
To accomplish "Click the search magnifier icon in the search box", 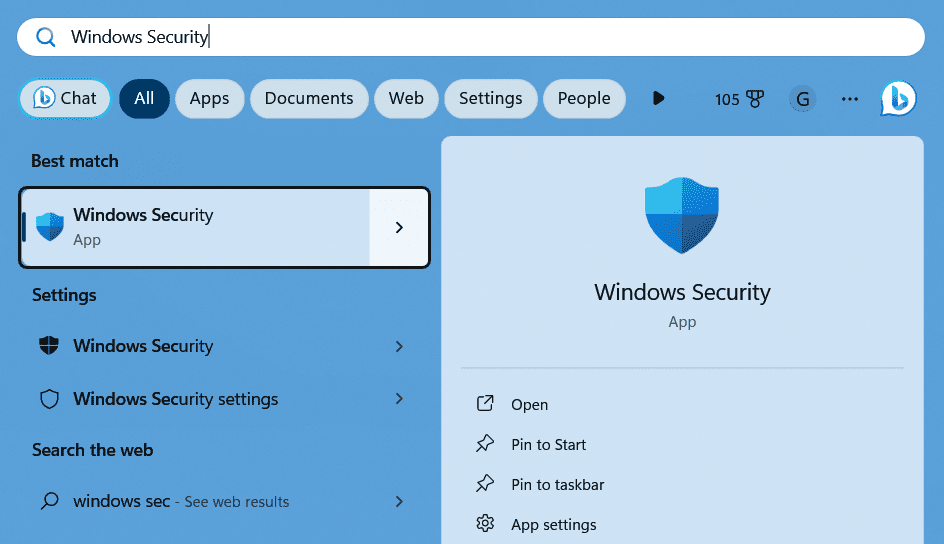I will click(45, 38).
